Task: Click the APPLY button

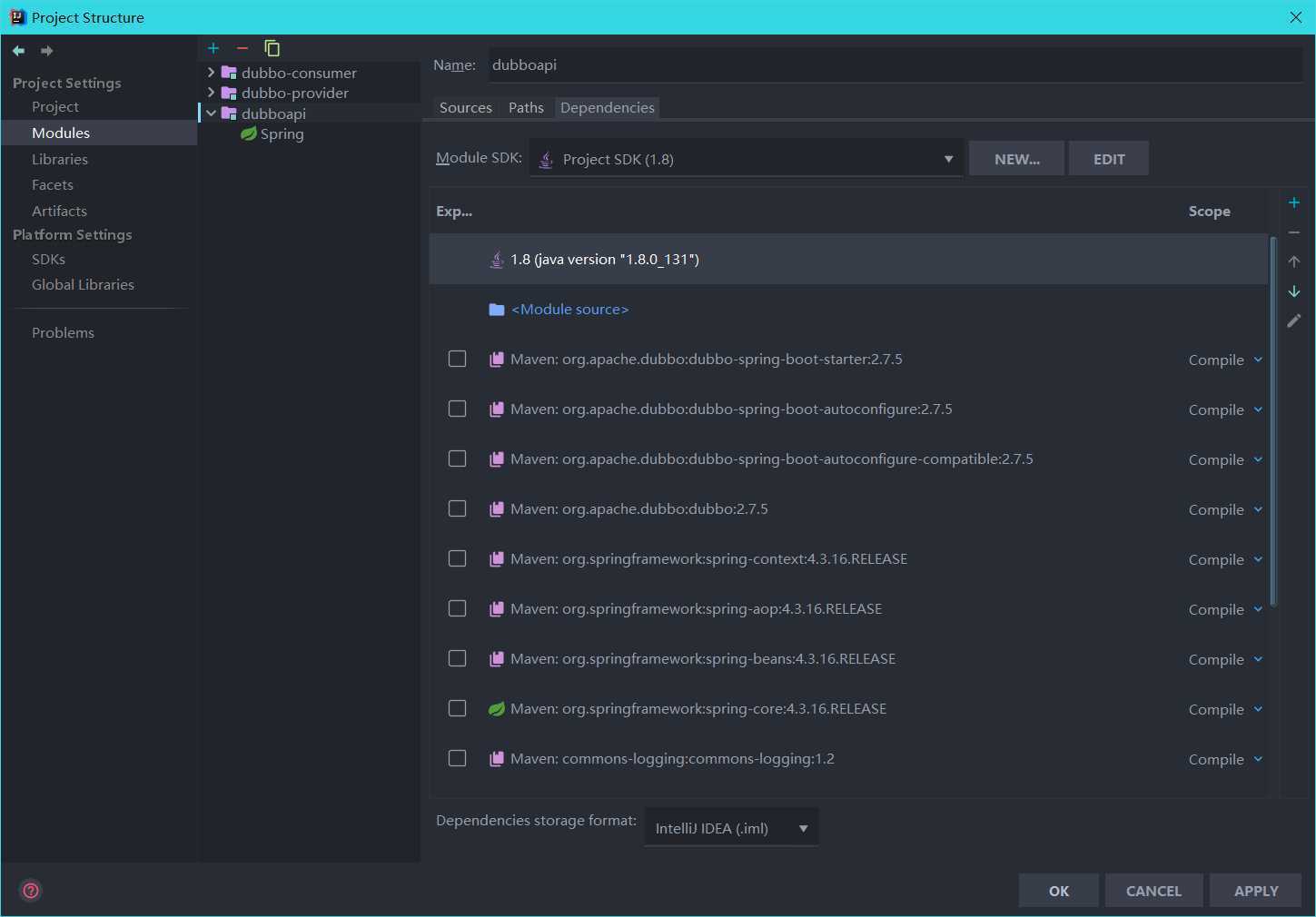Action: 1255,891
